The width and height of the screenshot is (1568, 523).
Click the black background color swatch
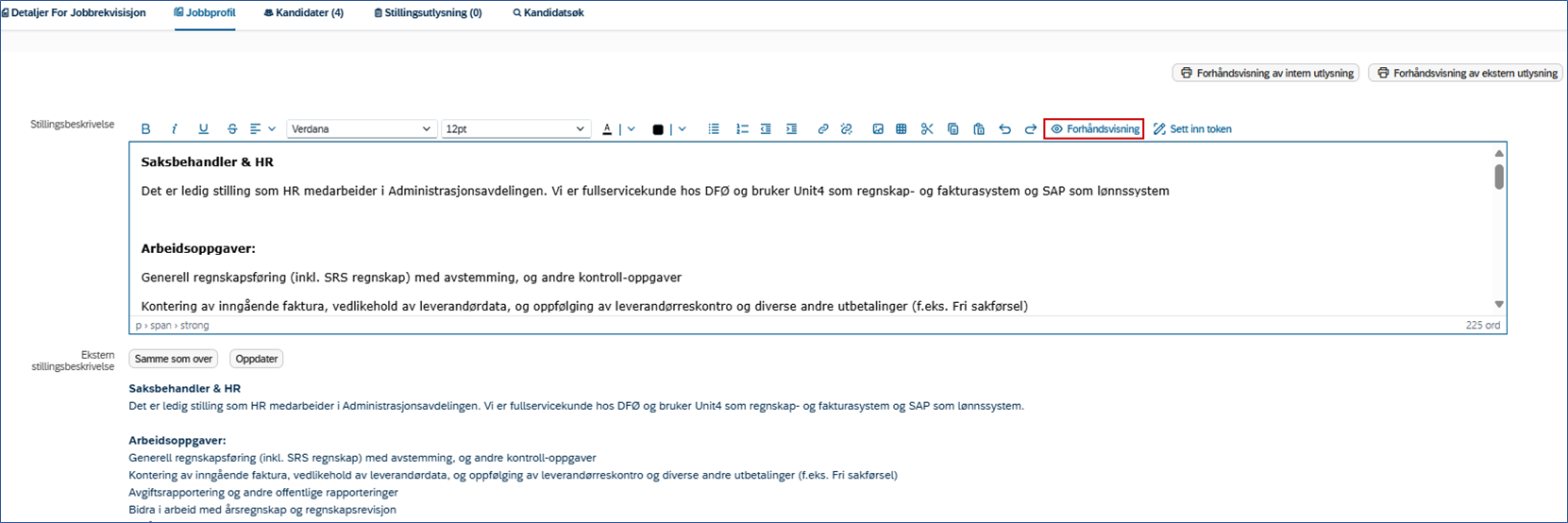658,129
